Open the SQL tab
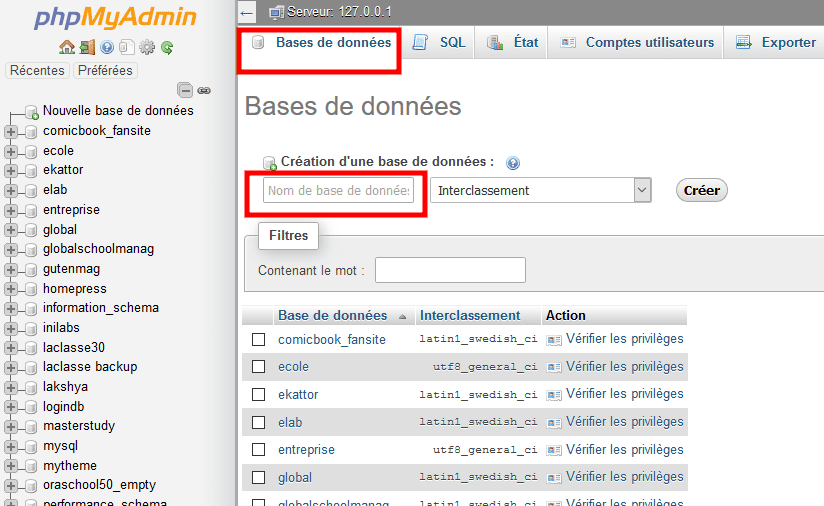Screen dimensions: 824x506 [x=439, y=43]
